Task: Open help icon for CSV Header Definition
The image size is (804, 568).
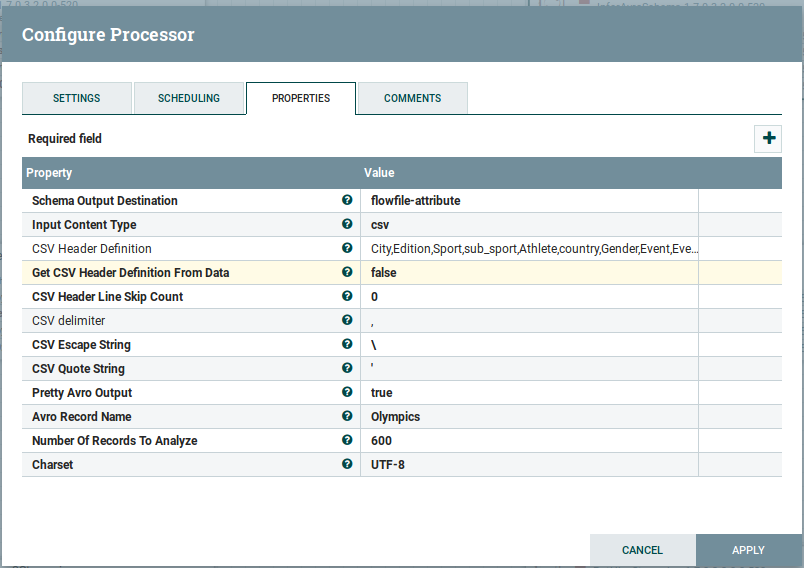Action: point(347,248)
